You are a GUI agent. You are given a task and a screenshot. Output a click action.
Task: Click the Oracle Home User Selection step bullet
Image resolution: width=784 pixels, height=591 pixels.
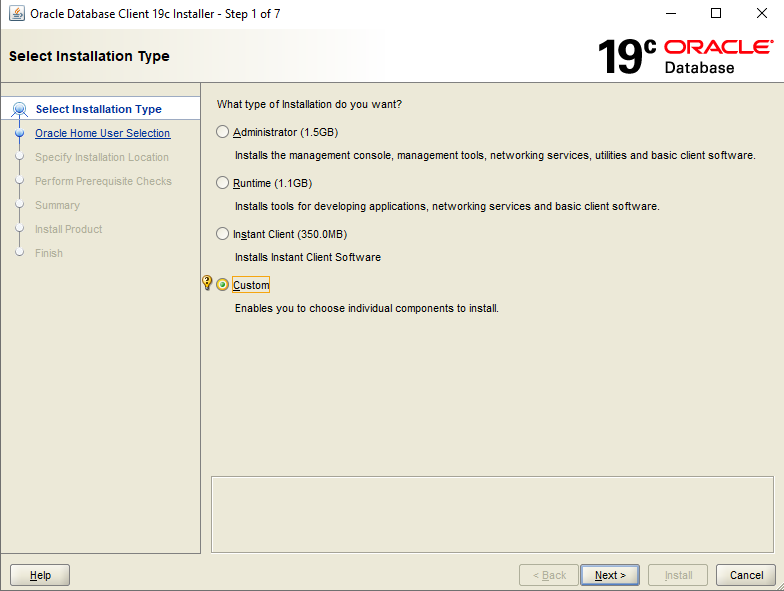[20, 133]
